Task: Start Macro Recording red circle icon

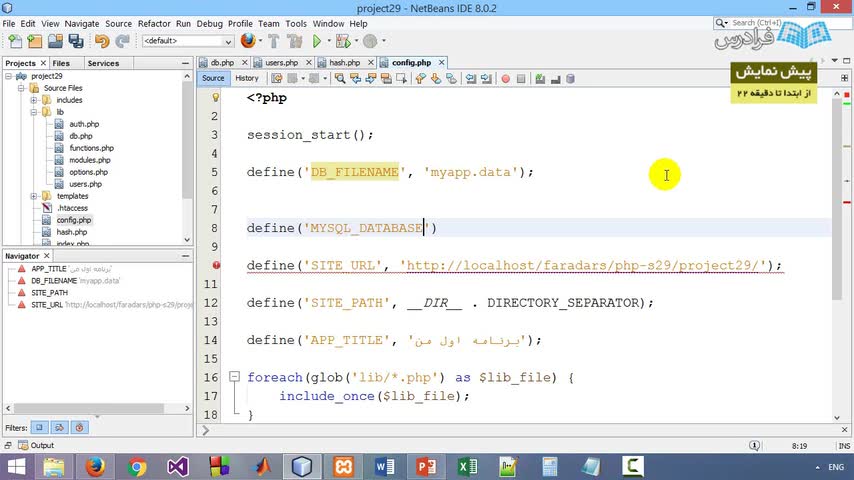Action: pyautogui.click(x=505, y=78)
